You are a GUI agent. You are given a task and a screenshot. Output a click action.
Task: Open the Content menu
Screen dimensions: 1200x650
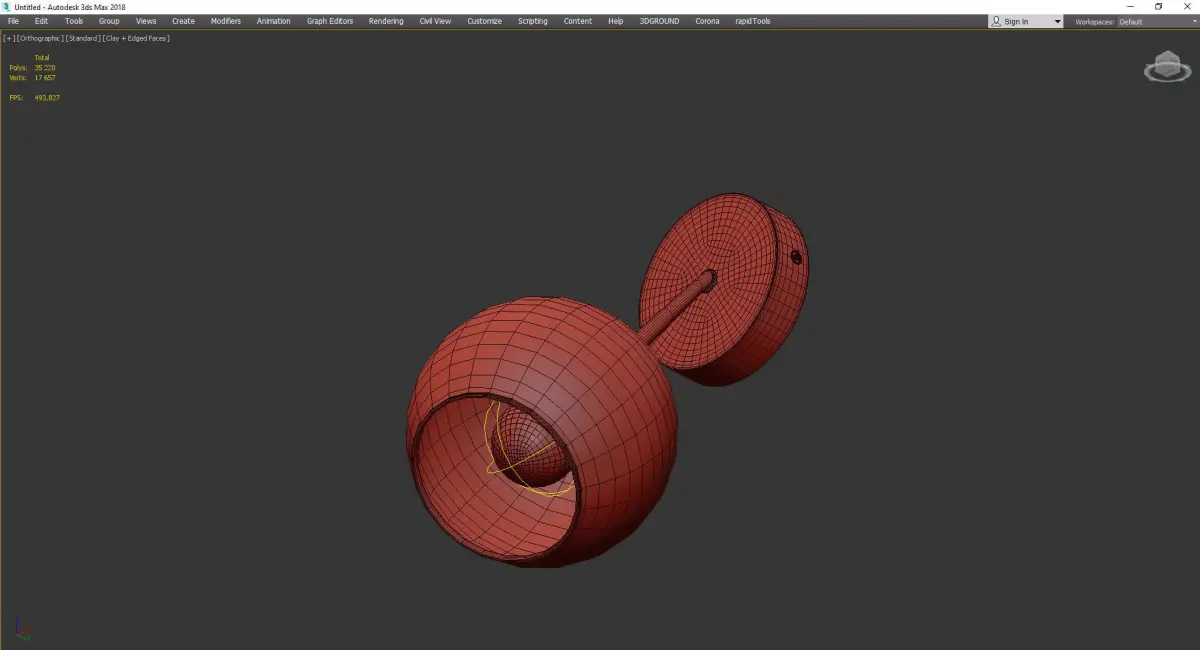point(578,21)
